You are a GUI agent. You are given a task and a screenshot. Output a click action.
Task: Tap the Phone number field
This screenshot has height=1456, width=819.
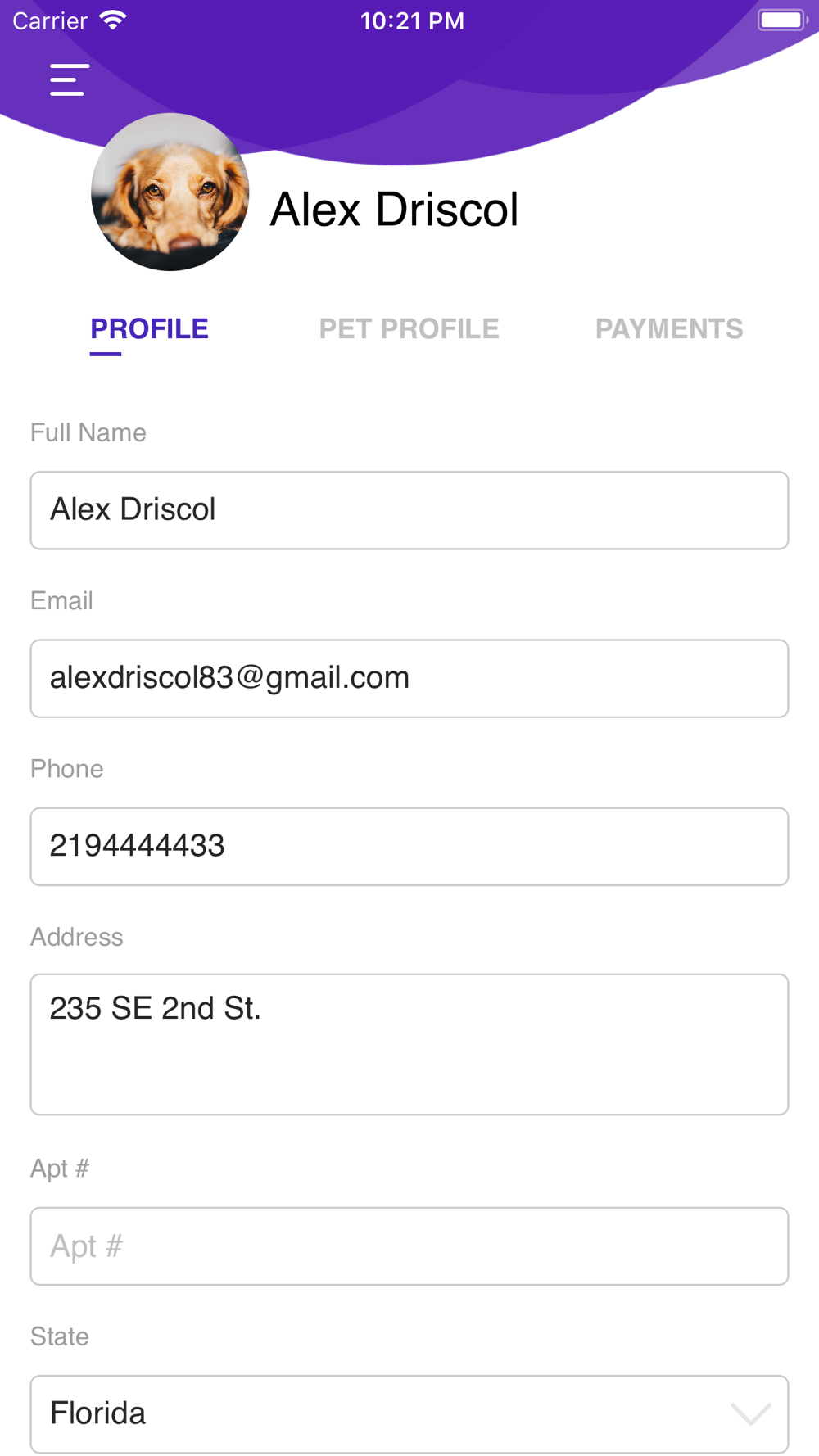pyautogui.click(x=409, y=846)
